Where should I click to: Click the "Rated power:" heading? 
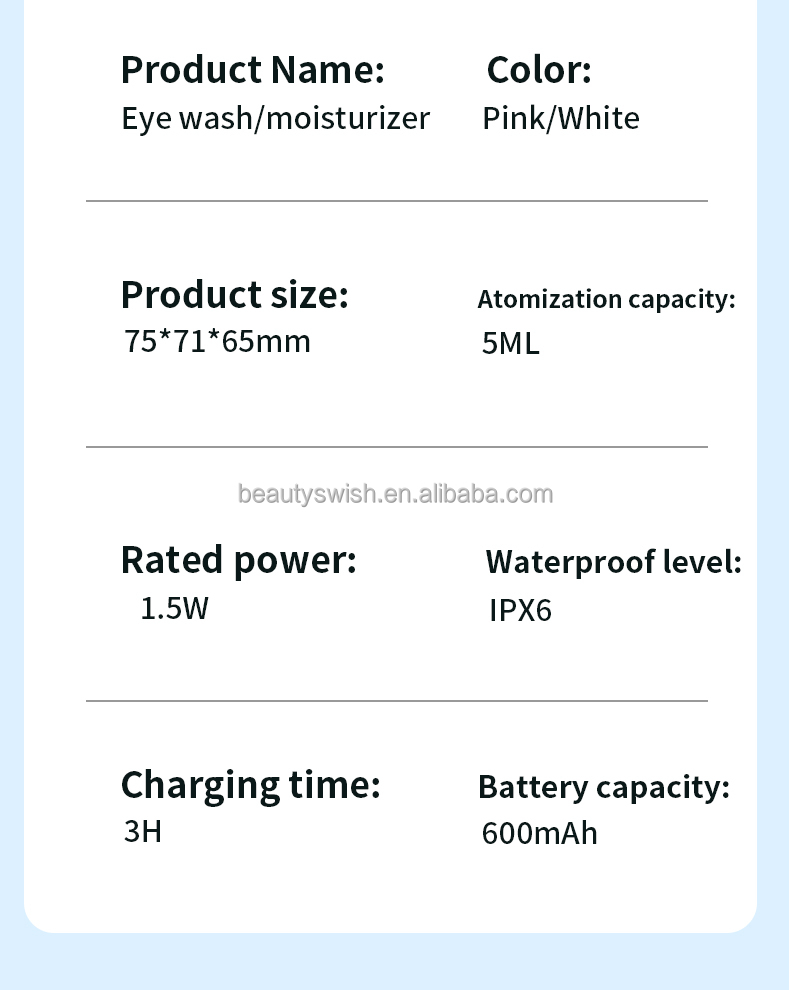tap(238, 560)
